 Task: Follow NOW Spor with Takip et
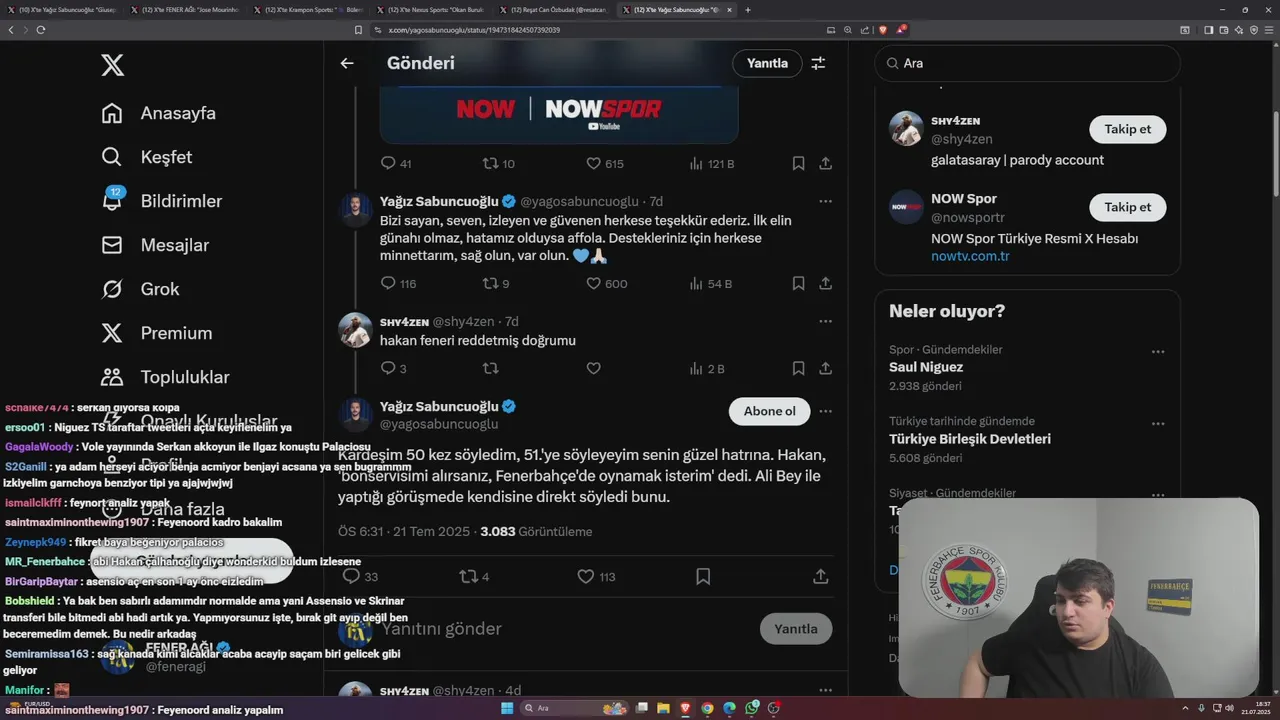1127,207
